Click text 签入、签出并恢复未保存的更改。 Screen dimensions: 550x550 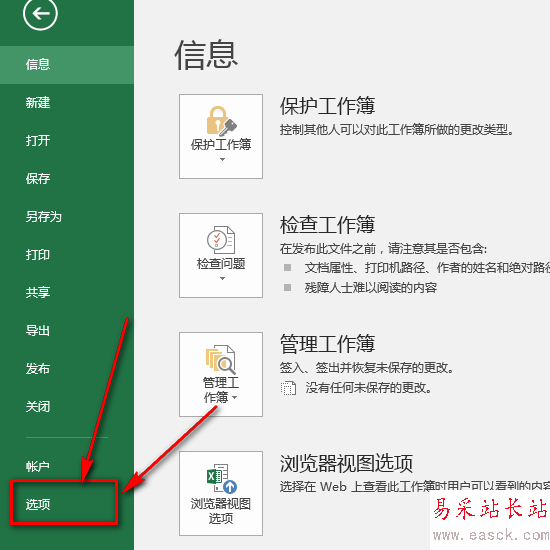(x=367, y=368)
